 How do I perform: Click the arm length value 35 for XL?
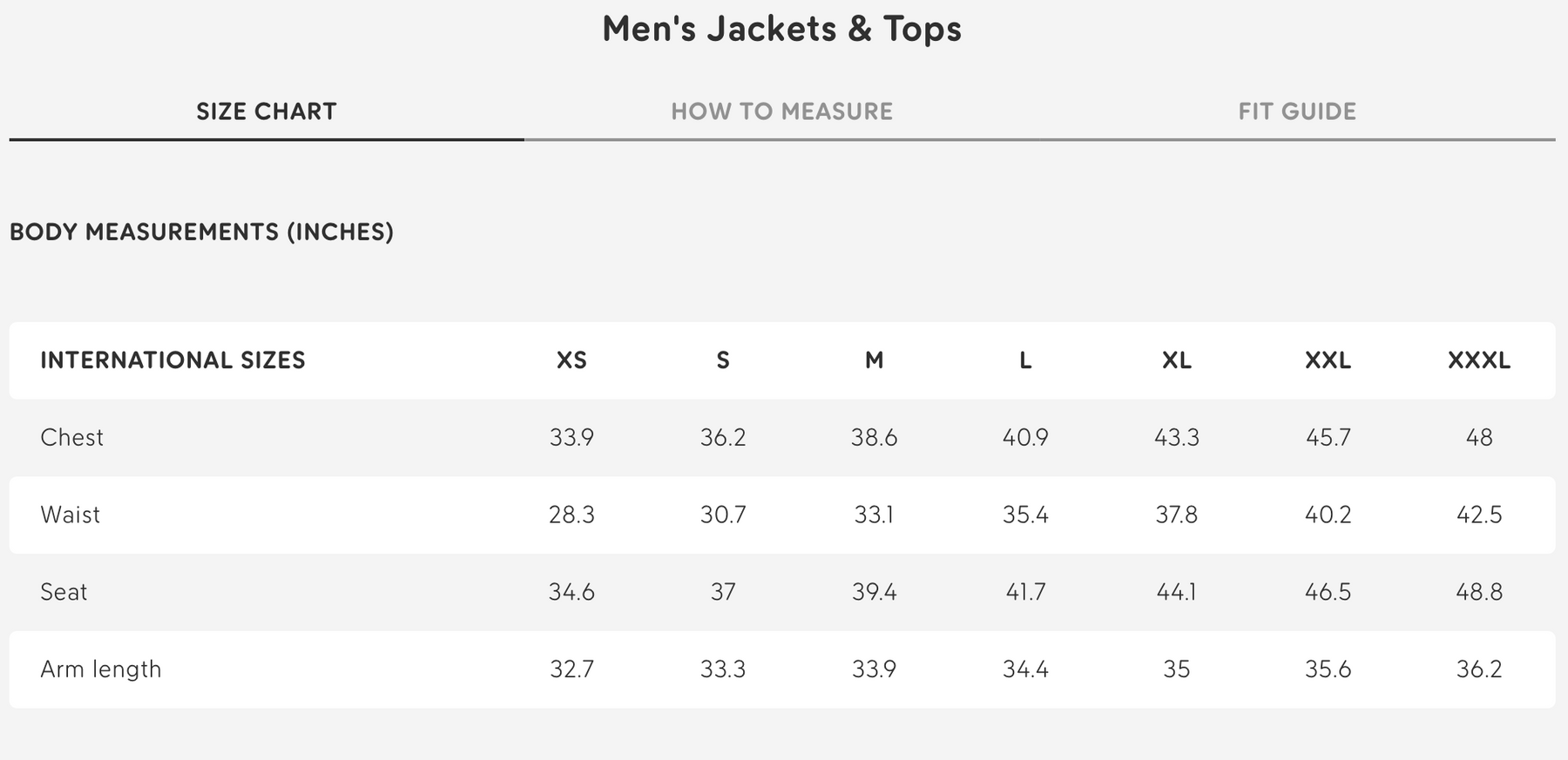tap(1176, 669)
